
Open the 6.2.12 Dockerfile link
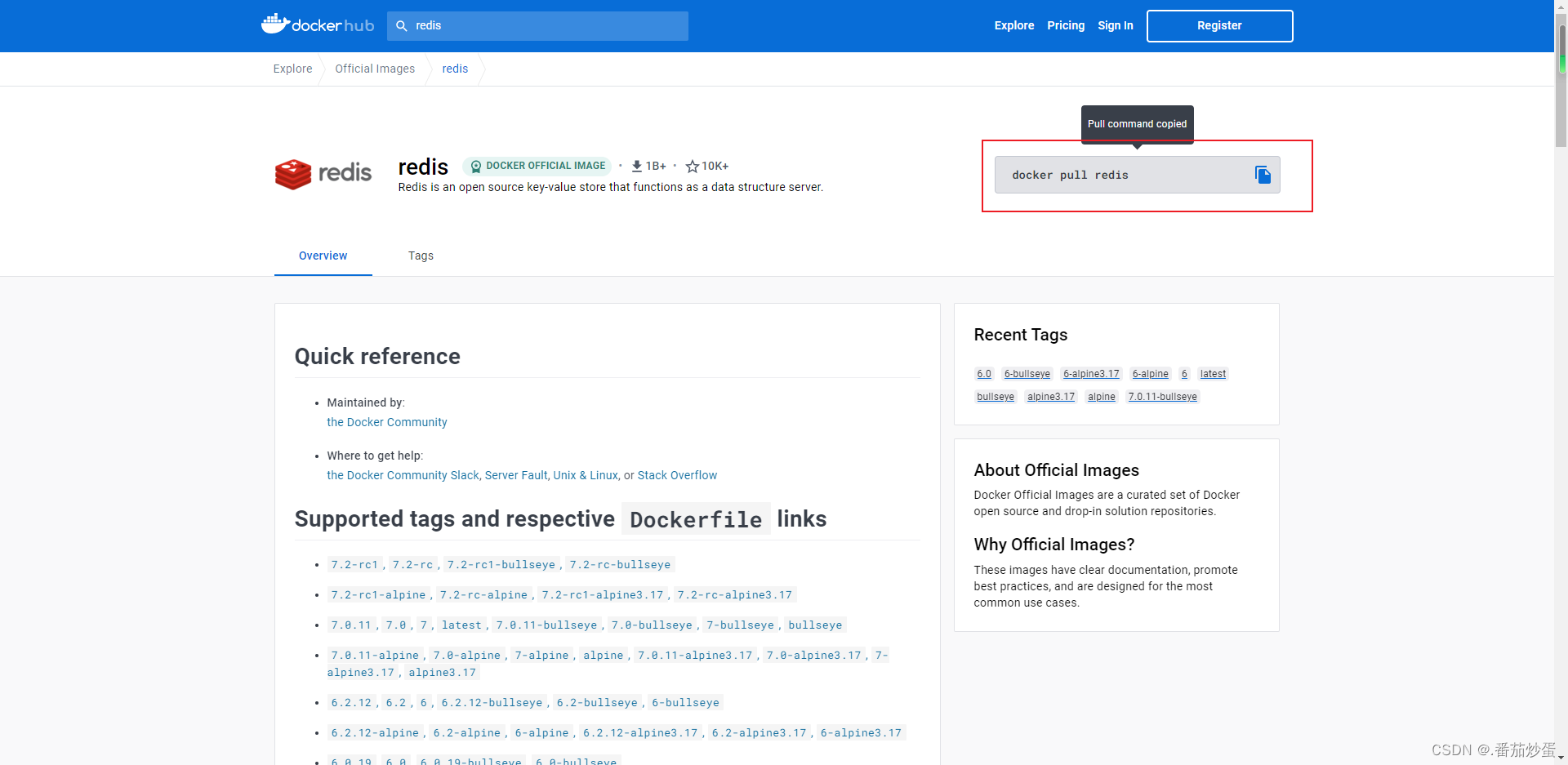coord(351,702)
